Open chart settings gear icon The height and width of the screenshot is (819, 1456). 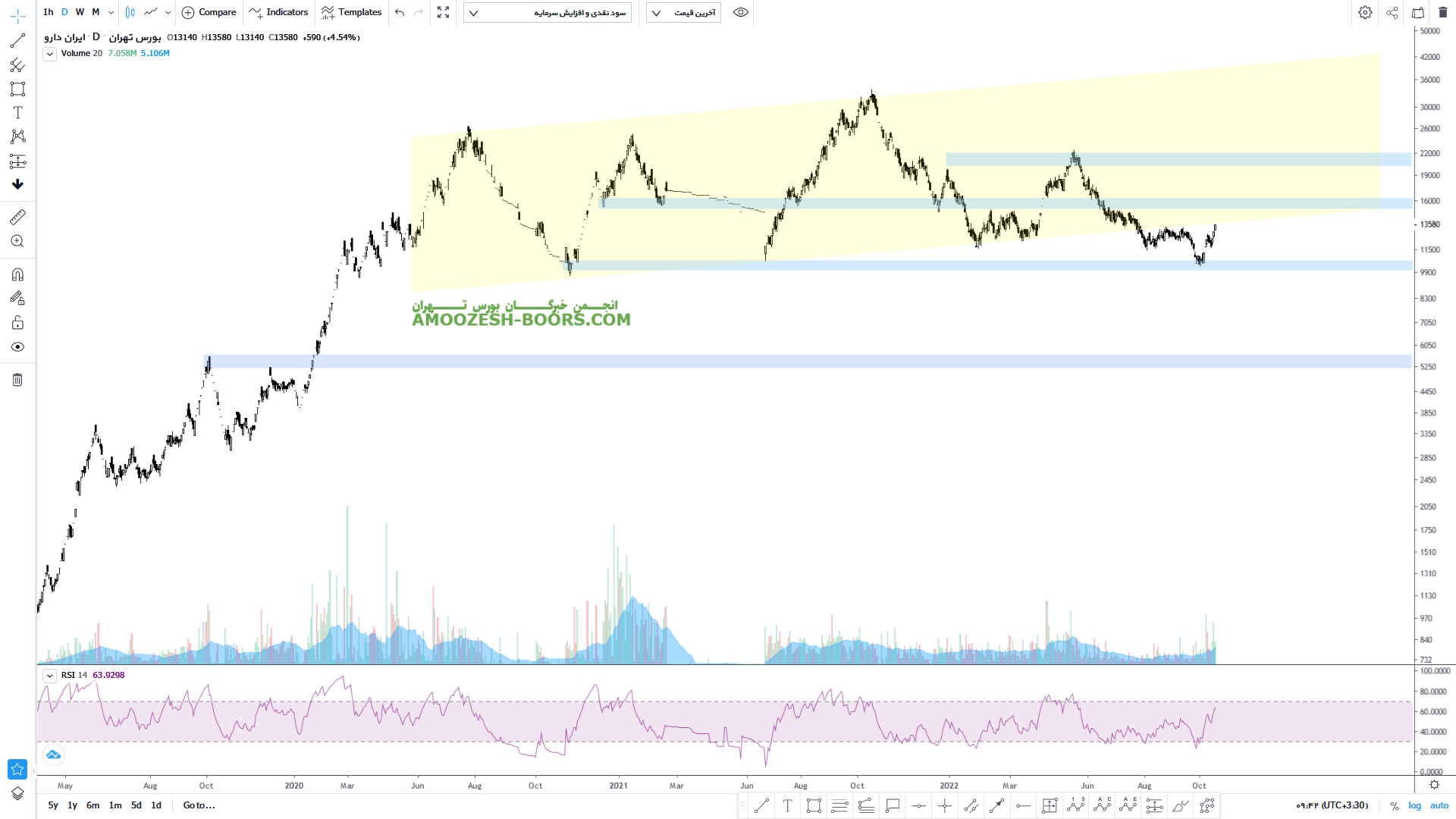coord(1365,12)
